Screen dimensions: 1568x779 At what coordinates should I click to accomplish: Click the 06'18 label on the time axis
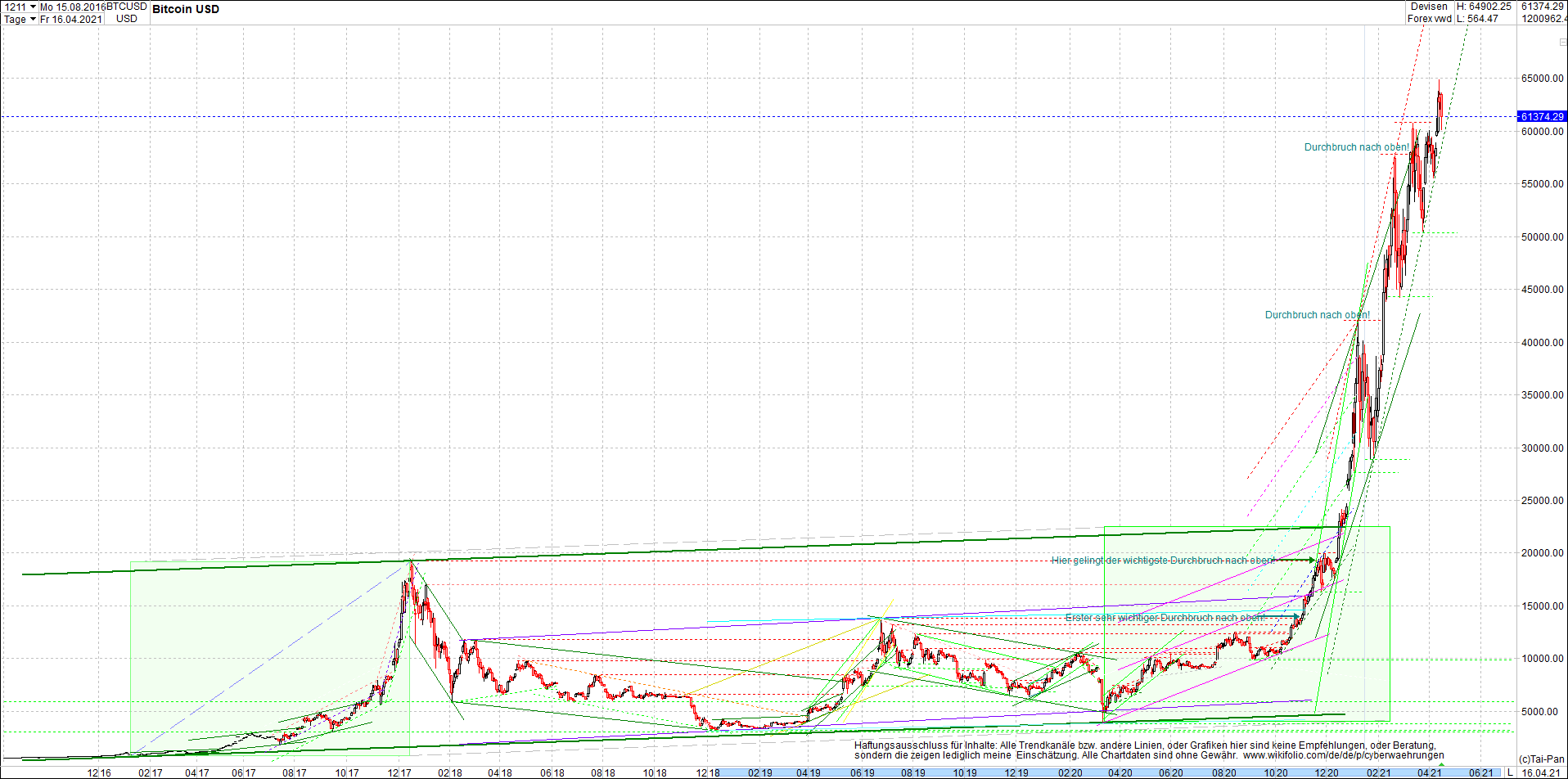click(x=552, y=773)
